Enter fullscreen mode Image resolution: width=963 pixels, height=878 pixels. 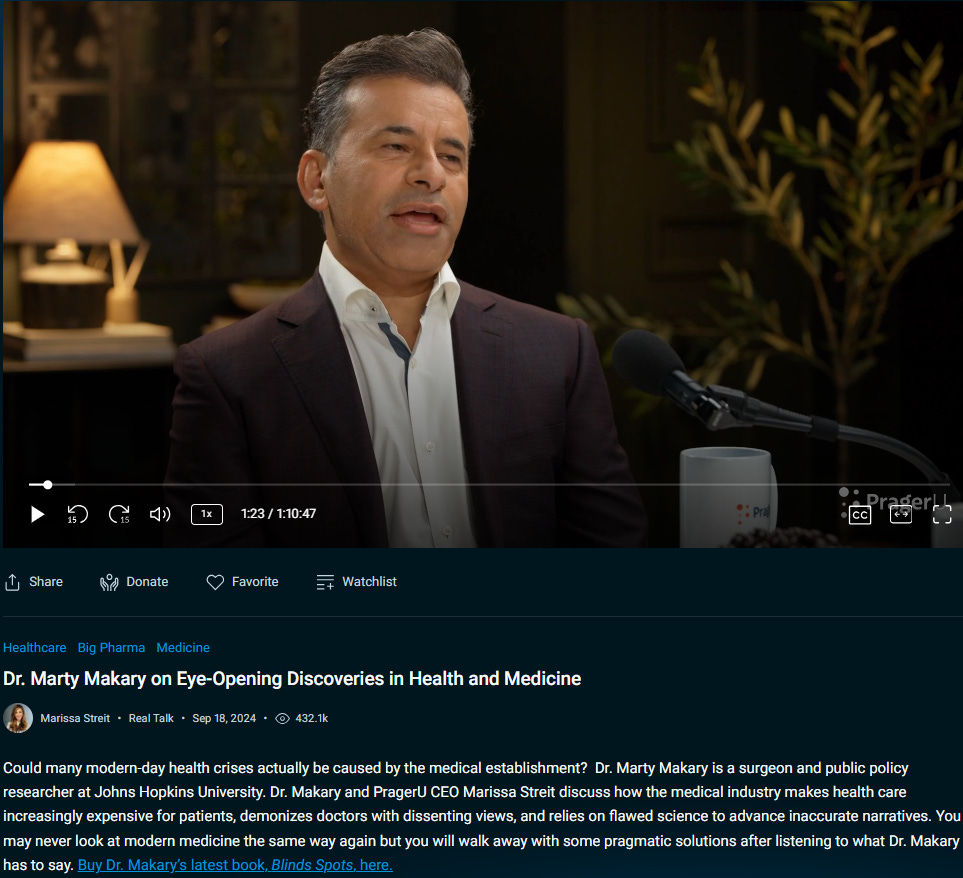pos(942,515)
